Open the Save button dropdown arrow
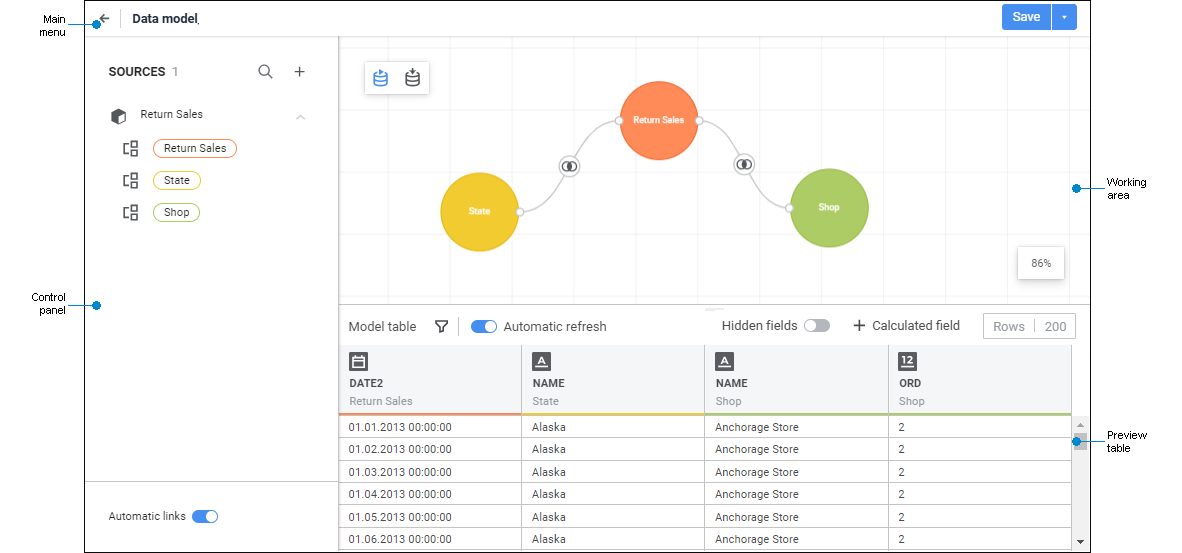 (x=1064, y=17)
